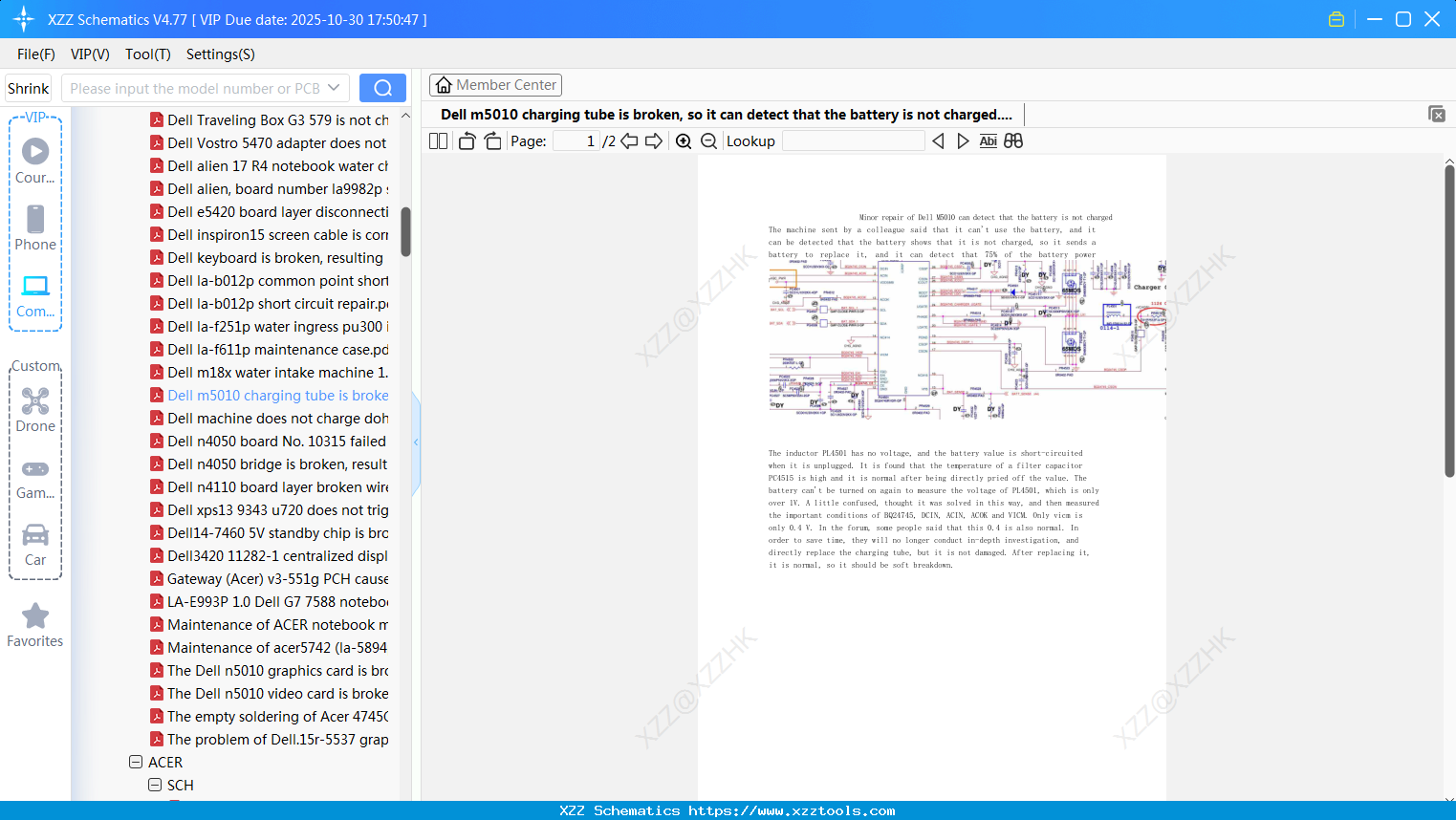
Task: Open Dell xps13 9343 u720 file
Action: click(x=270, y=510)
